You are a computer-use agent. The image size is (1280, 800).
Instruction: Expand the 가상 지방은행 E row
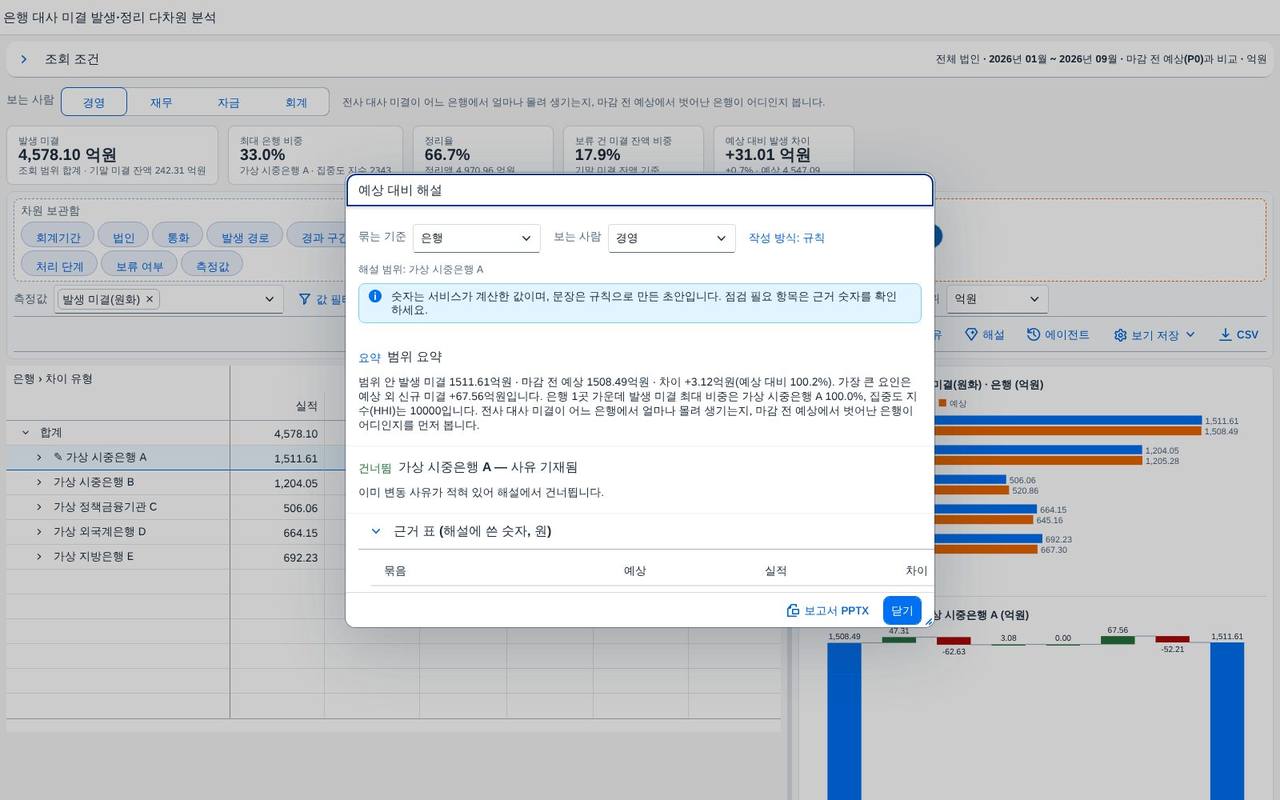click(x=39, y=557)
